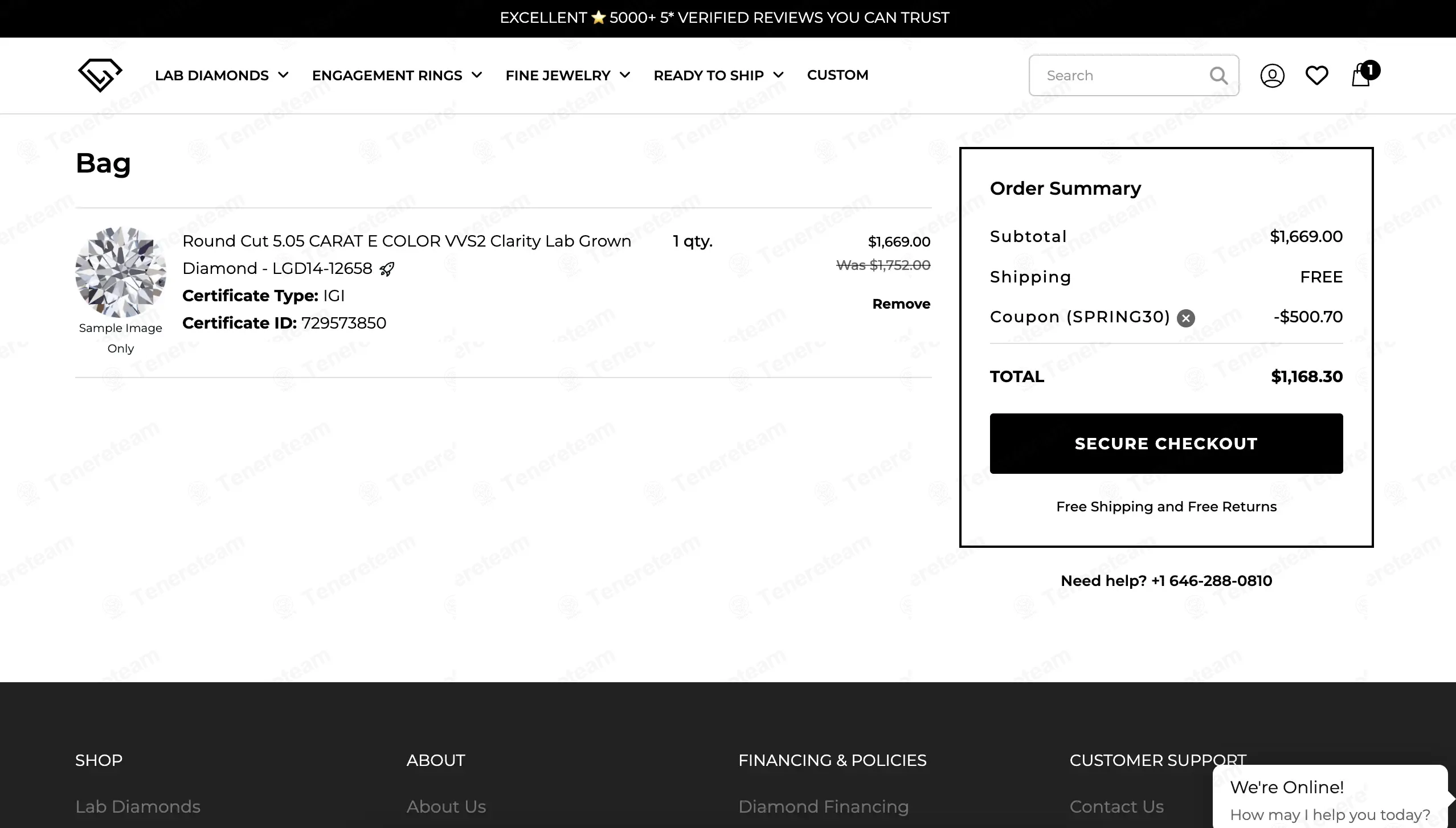This screenshot has width=1456, height=828.
Task: Open About Us footer link
Action: [x=446, y=807]
